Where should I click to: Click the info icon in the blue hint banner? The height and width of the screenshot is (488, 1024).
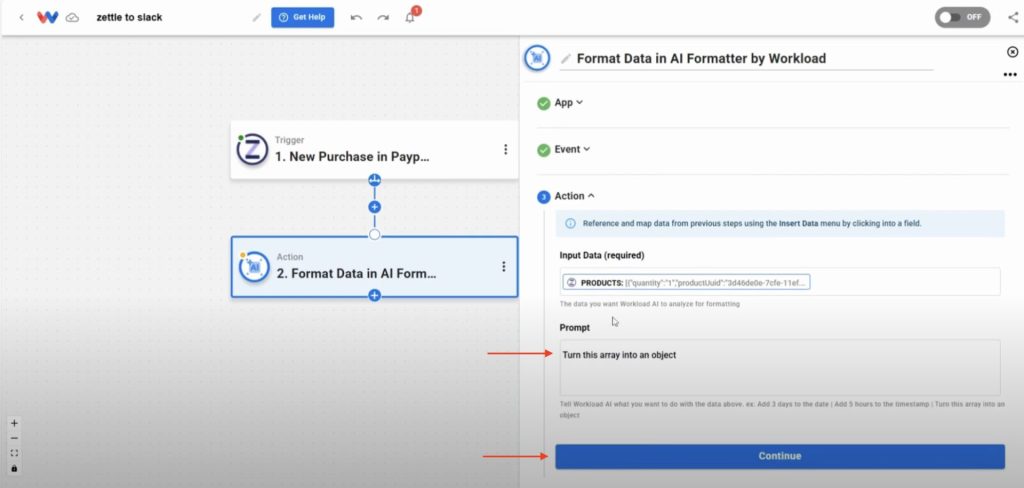pos(570,223)
